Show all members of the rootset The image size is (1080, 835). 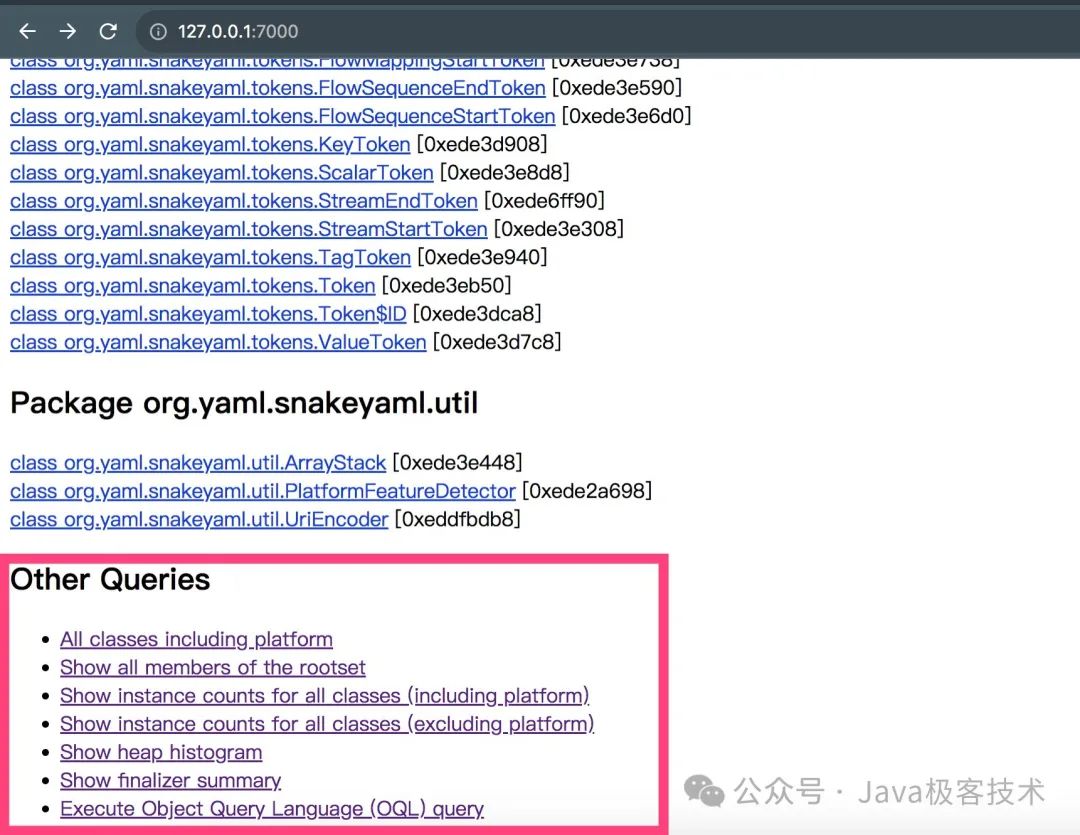pyautogui.click(x=212, y=668)
